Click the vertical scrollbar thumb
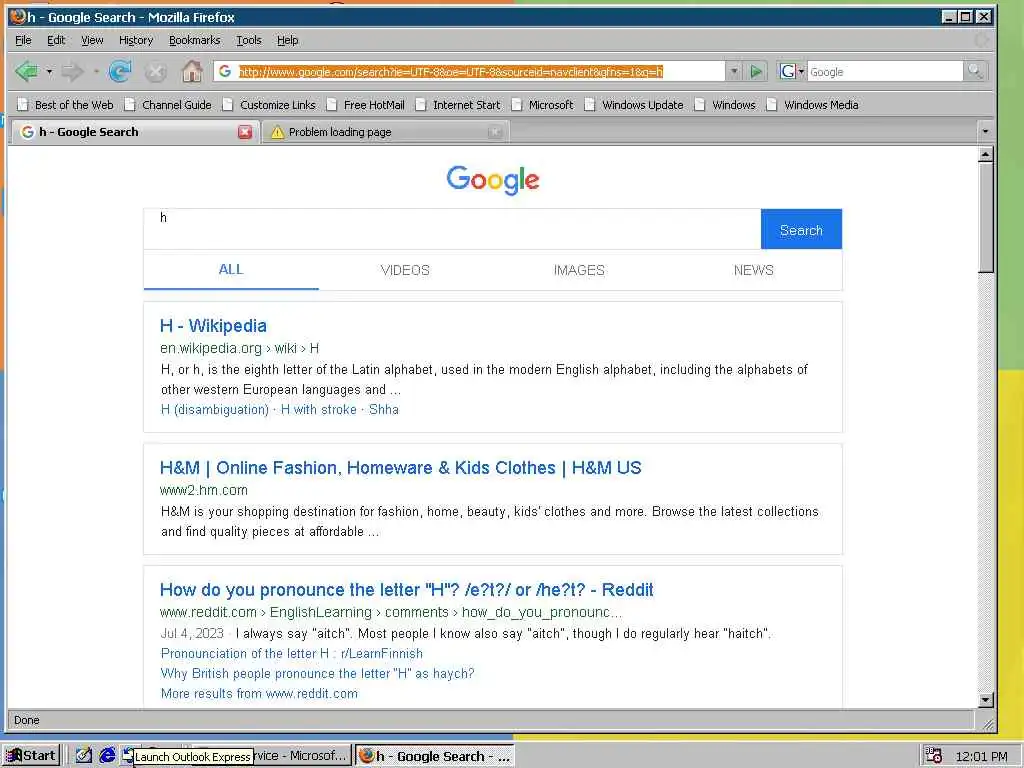 [x=986, y=217]
